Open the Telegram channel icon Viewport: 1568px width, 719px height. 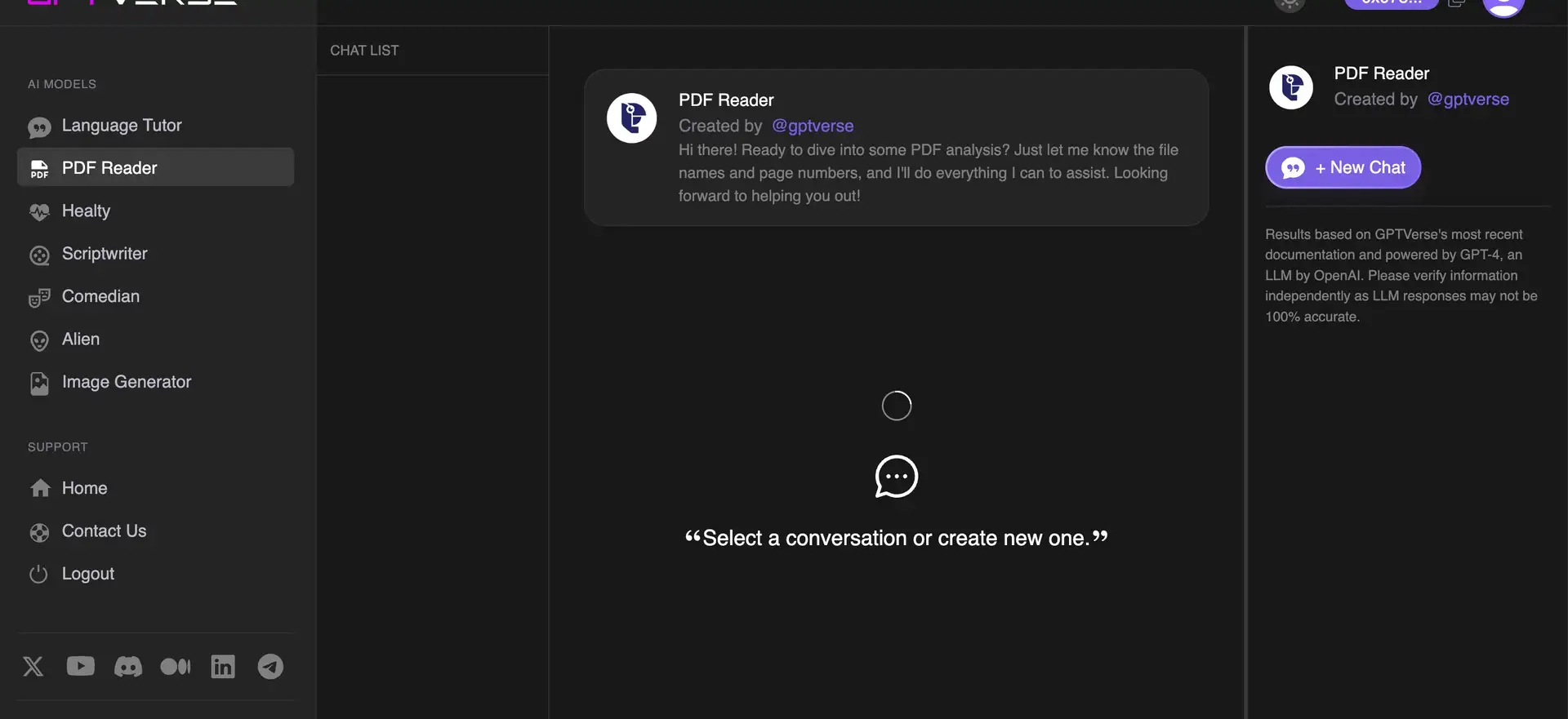coord(270,667)
